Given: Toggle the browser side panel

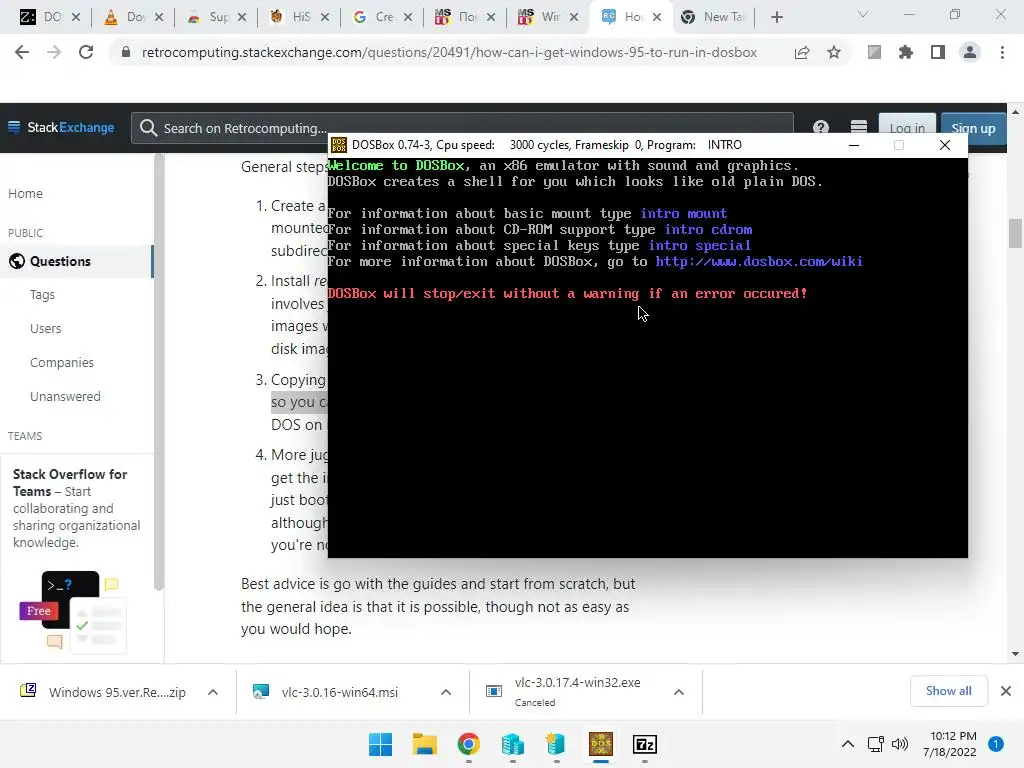Looking at the screenshot, I should [938, 52].
